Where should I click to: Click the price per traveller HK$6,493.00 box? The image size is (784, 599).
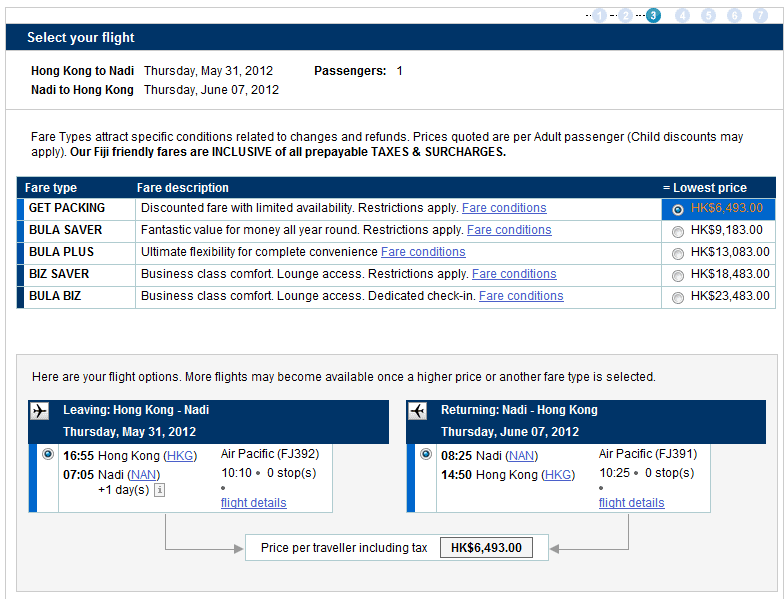[x=486, y=548]
